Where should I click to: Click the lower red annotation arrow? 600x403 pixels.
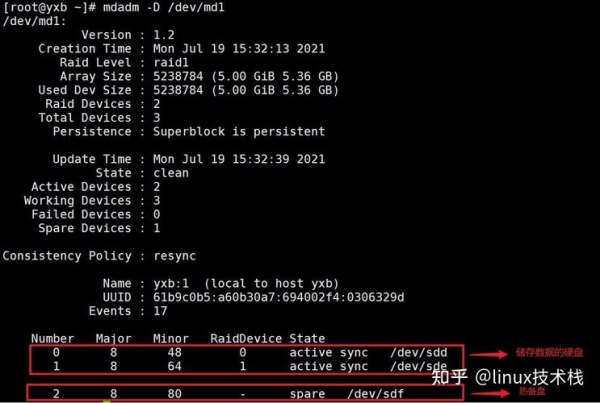(x=491, y=393)
